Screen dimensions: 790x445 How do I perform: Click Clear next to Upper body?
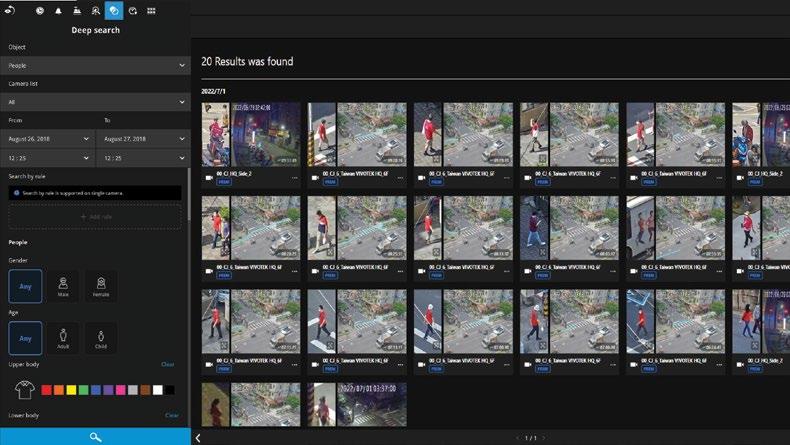coord(168,364)
